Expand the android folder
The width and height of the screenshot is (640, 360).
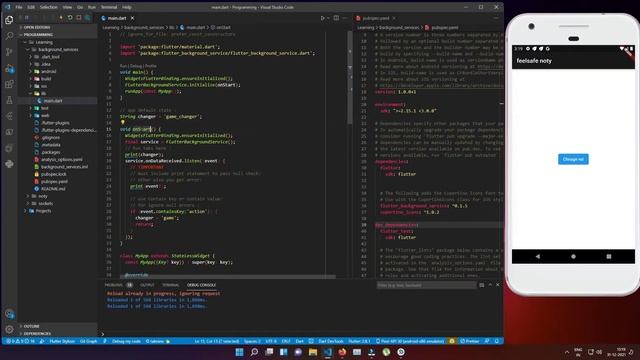58,71
